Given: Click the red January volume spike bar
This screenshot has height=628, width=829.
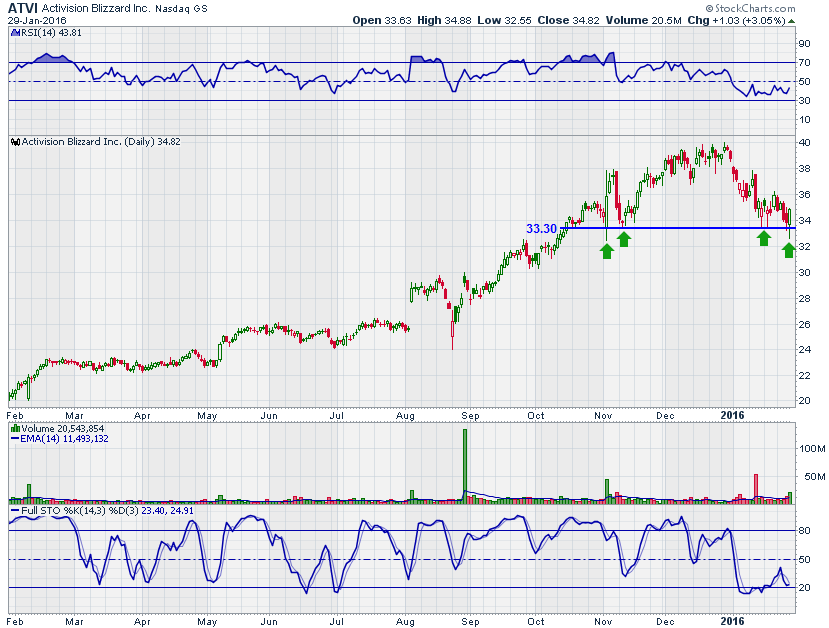Looking at the screenshot, I should (x=756, y=488).
